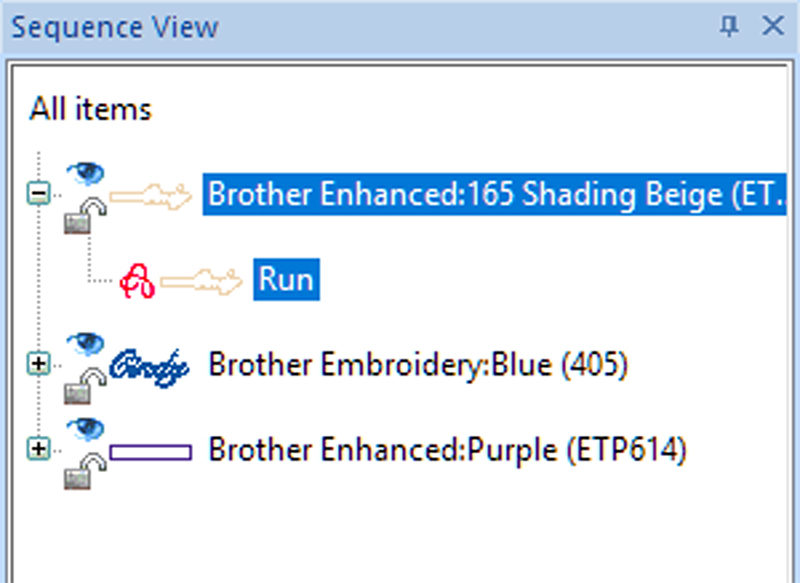This screenshot has width=800, height=583.
Task: Click the padlock on Shading Beige
Action: [80, 215]
